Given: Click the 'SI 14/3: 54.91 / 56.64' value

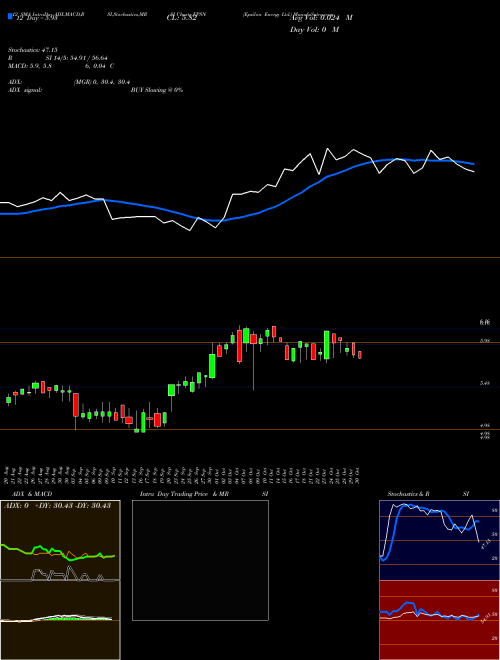Looking at the screenshot, I should 77,58.
